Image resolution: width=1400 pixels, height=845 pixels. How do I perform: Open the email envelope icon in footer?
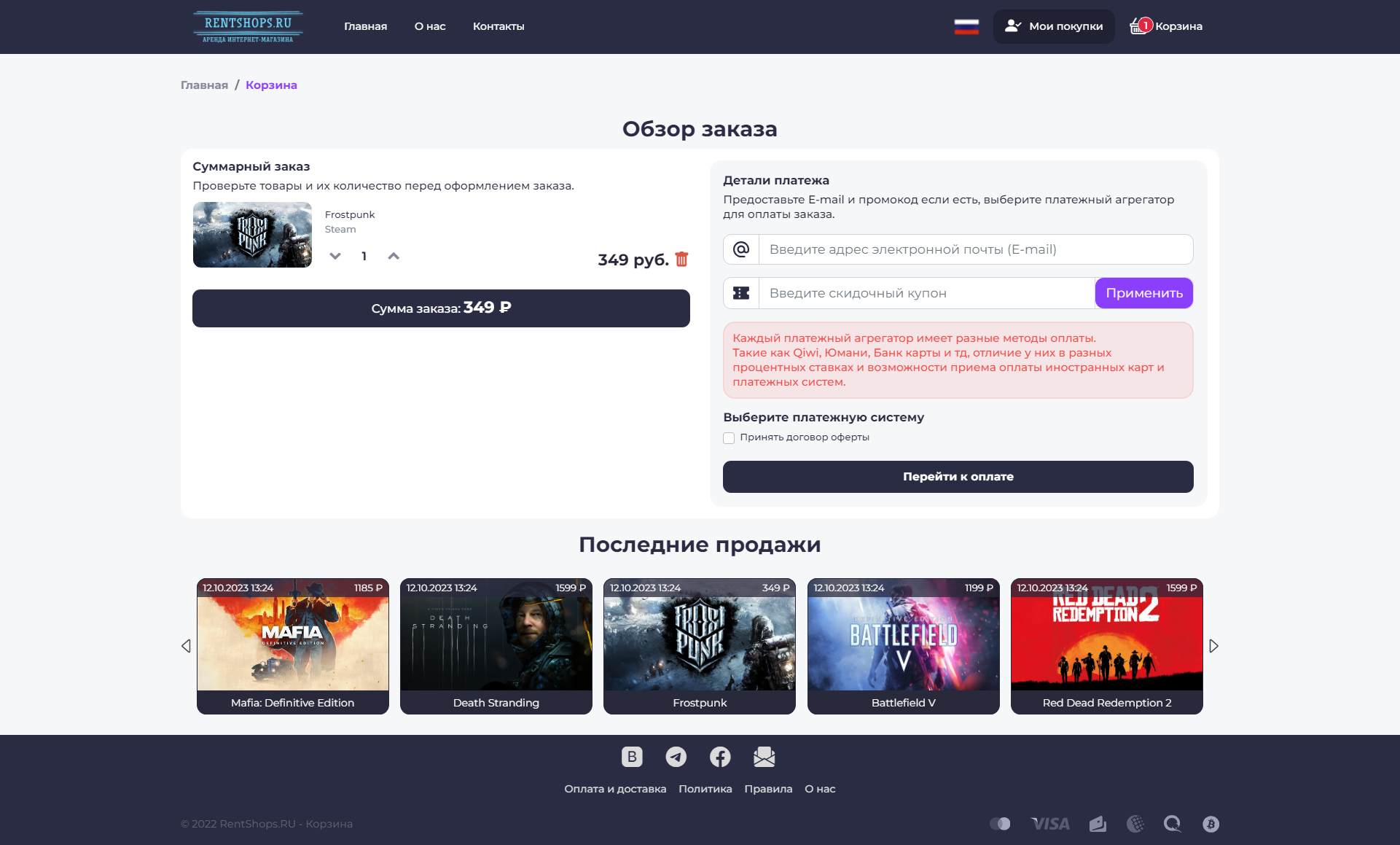tap(764, 757)
